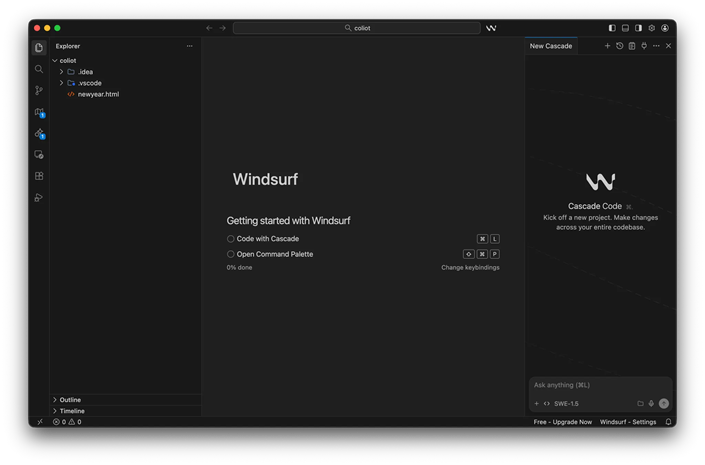The image size is (705, 465).
Task: Start a new Cascade with the plus icon
Action: click(x=607, y=46)
